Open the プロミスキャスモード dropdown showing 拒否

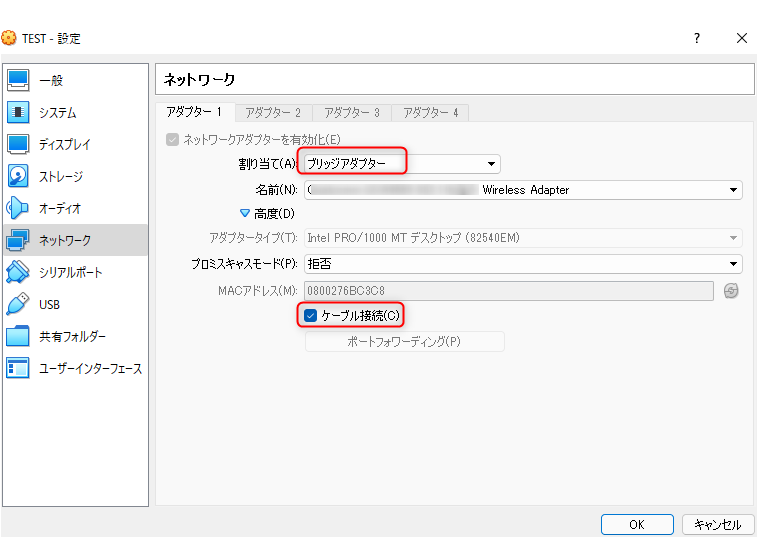(x=523, y=264)
